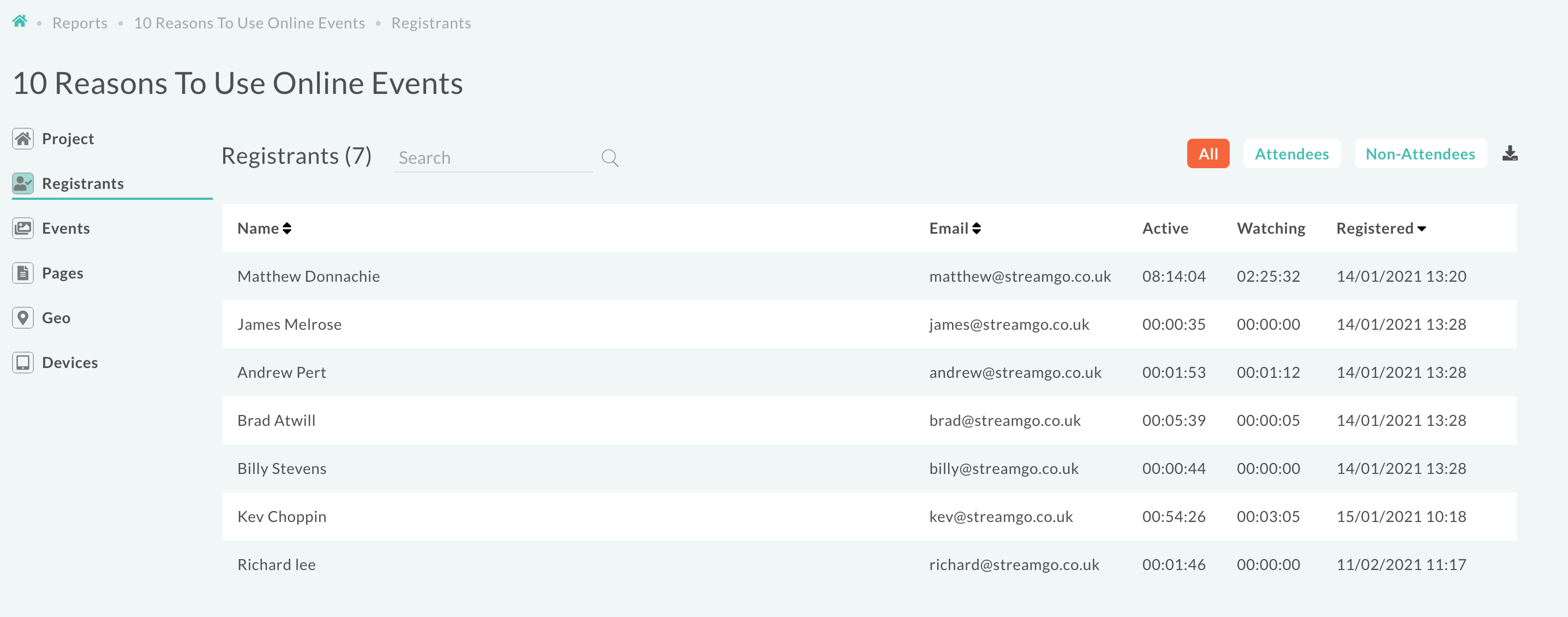1568x617 pixels.
Task: Open Pages sidebar label
Action: [x=63, y=274]
